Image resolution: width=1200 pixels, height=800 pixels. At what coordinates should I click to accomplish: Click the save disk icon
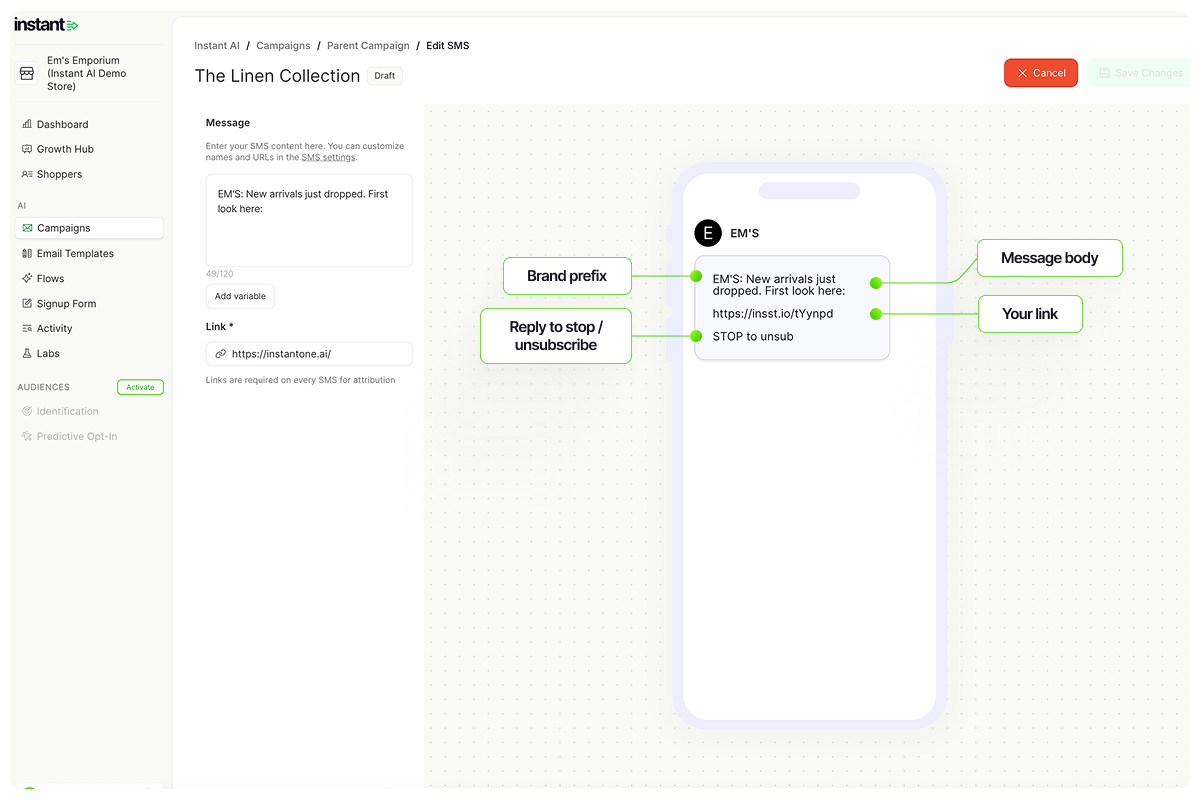1104,73
